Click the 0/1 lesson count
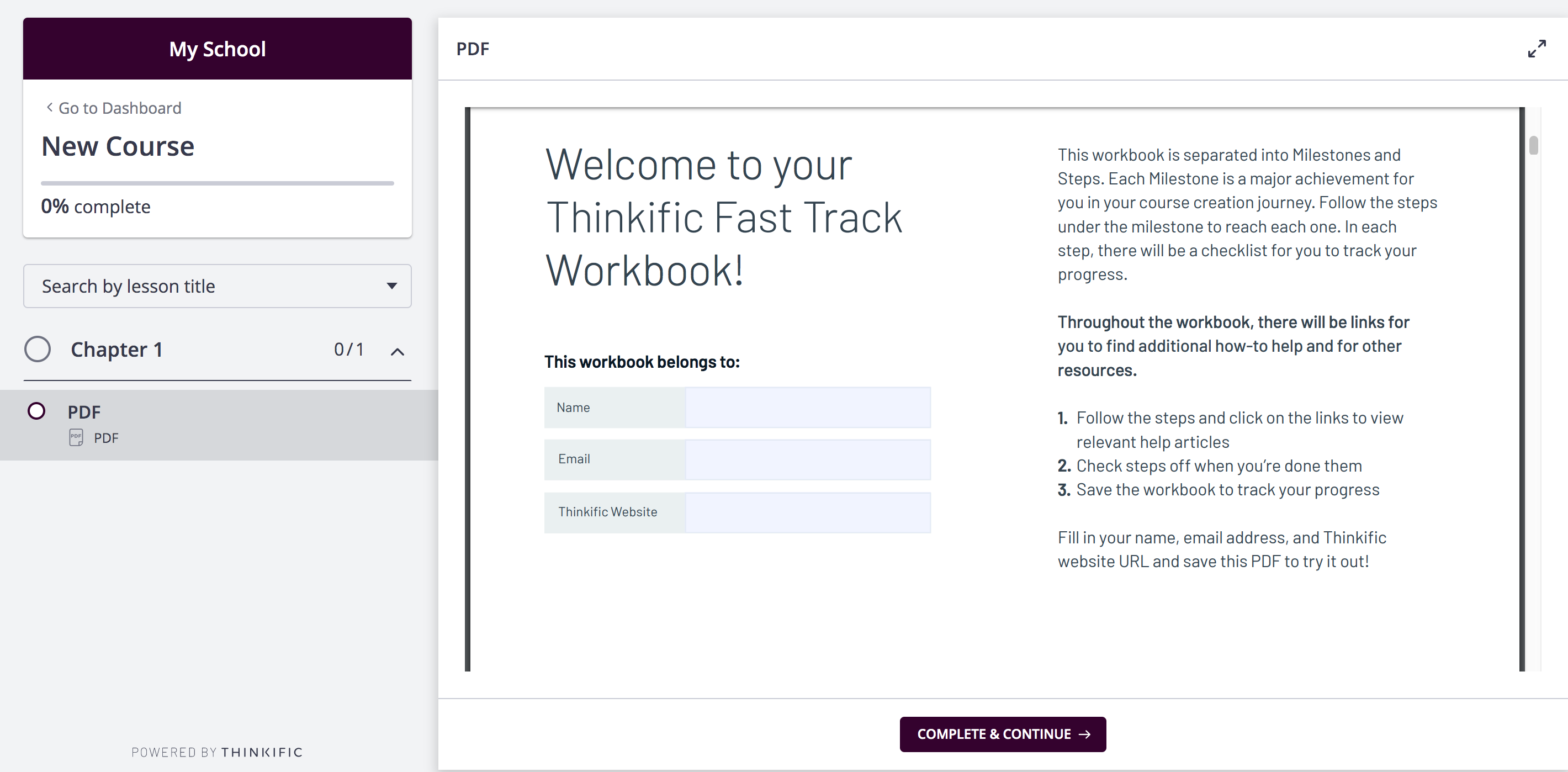Screen dimensions: 1568x772 click(349, 349)
